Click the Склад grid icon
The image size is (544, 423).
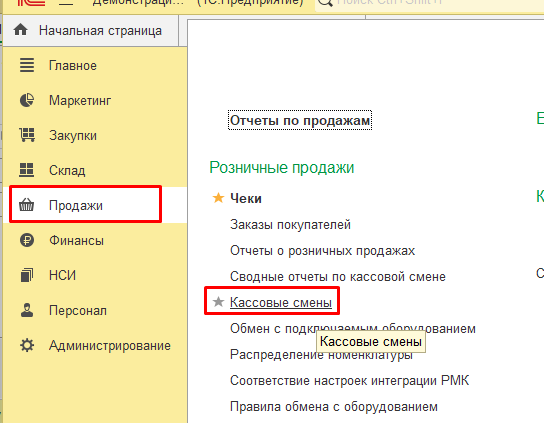point(27,170)
